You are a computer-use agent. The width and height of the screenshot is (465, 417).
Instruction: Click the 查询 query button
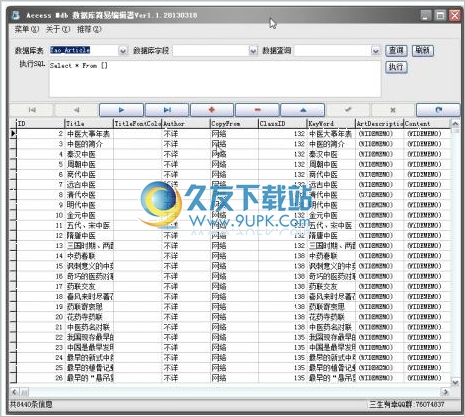(396, 51)
